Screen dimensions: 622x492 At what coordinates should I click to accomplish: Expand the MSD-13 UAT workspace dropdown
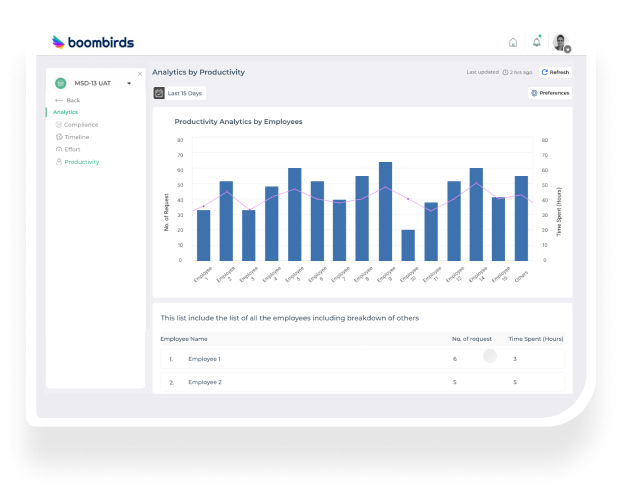(129, 84)
